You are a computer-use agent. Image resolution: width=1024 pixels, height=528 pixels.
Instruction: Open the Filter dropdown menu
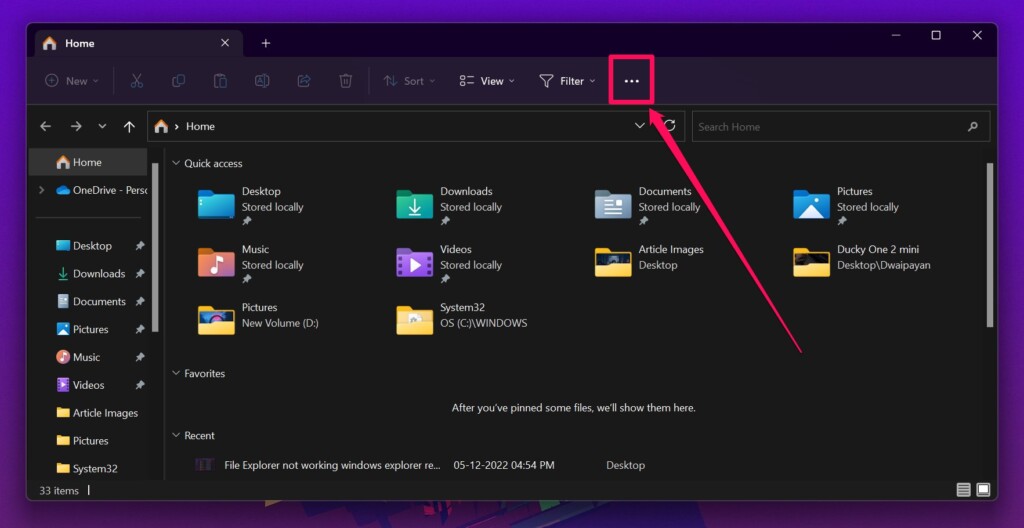point(567,81)
